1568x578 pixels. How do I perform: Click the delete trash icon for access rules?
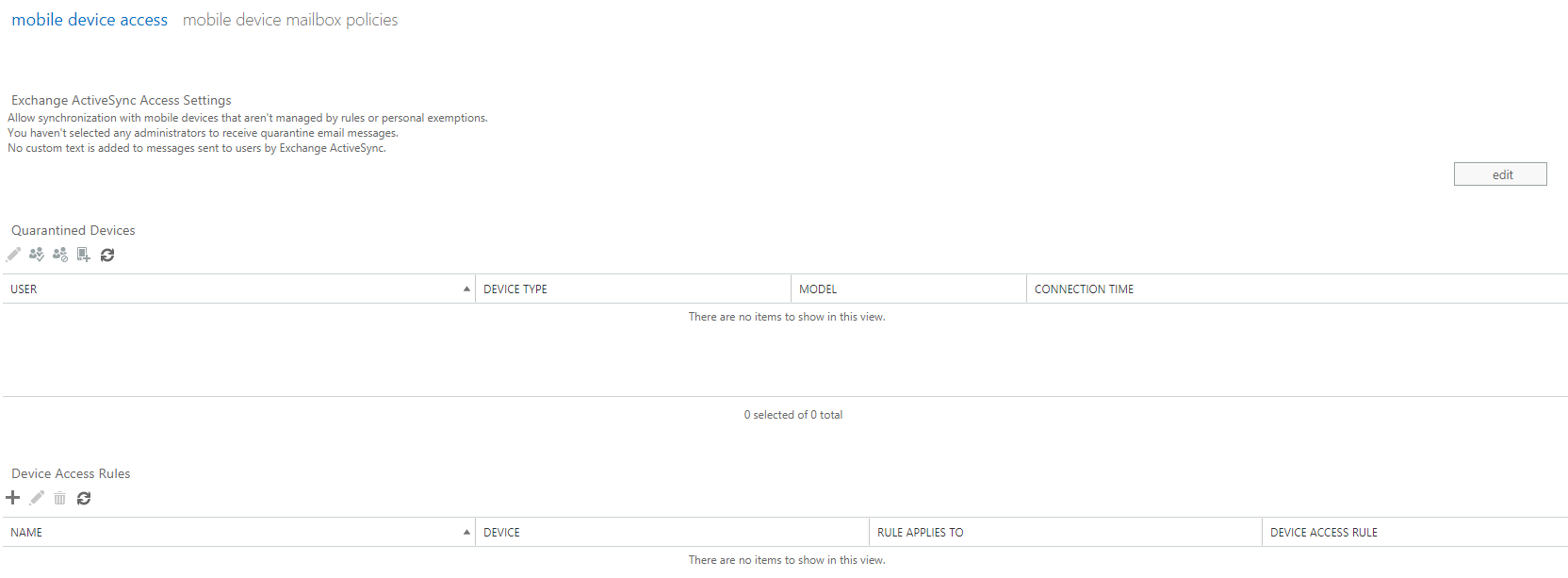60,498
